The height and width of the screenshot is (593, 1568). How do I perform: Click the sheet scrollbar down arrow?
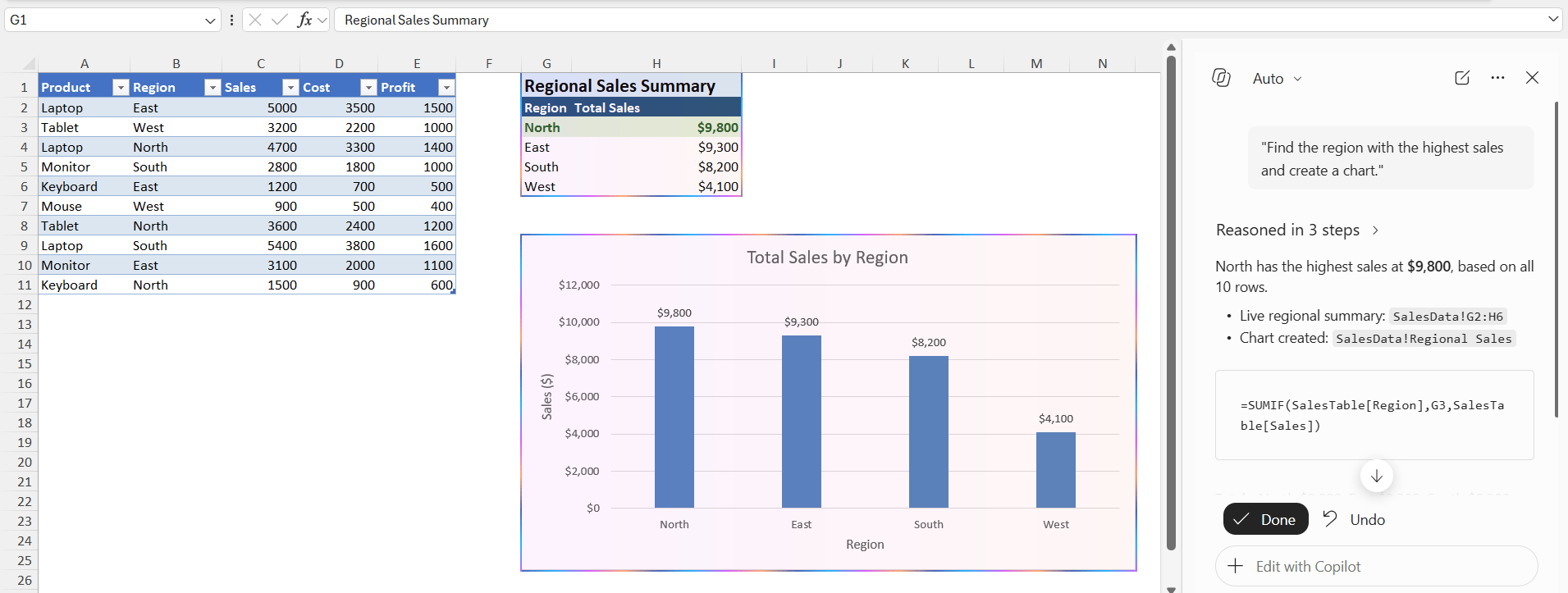[x=1171, y=588]
